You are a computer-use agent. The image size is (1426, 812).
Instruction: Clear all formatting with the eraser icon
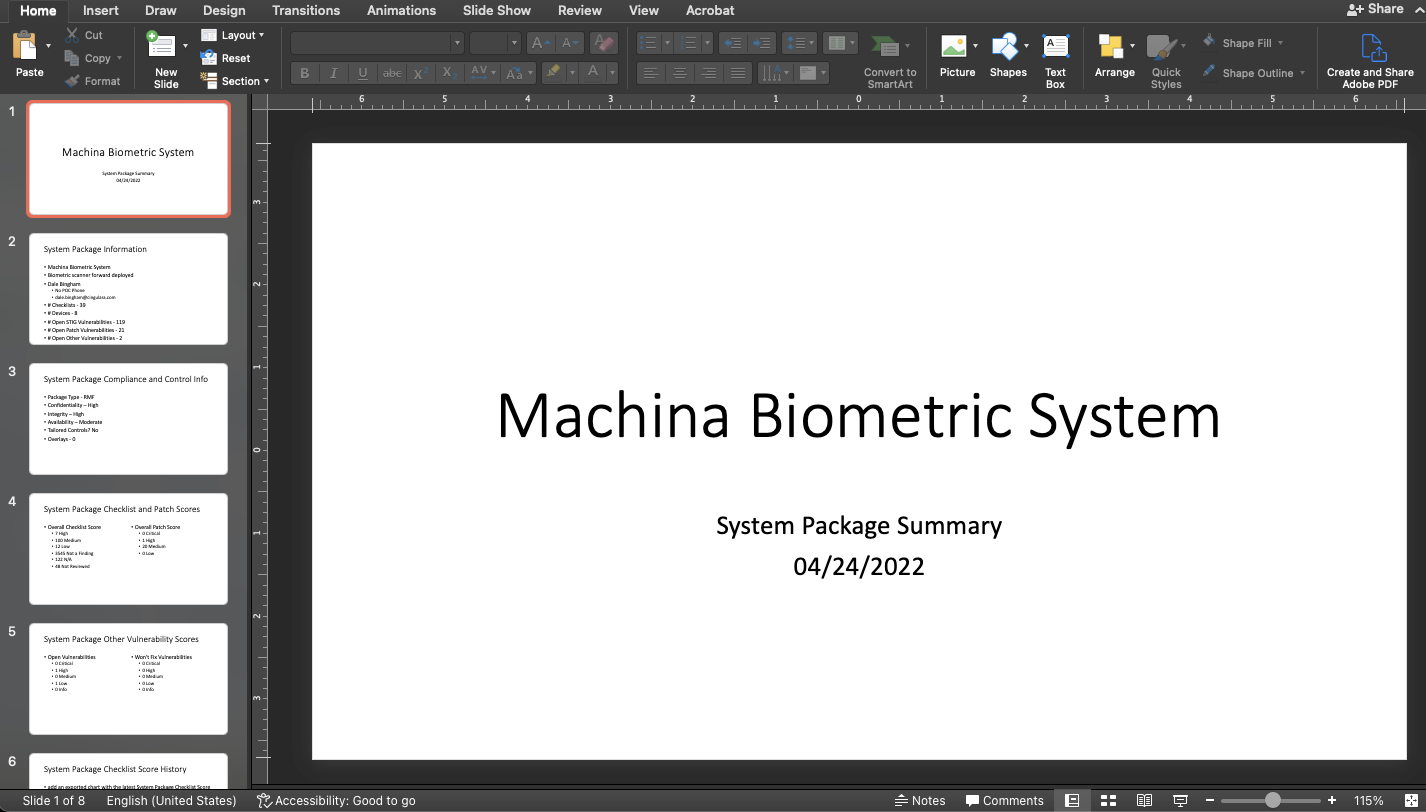[x=603, y=43]
